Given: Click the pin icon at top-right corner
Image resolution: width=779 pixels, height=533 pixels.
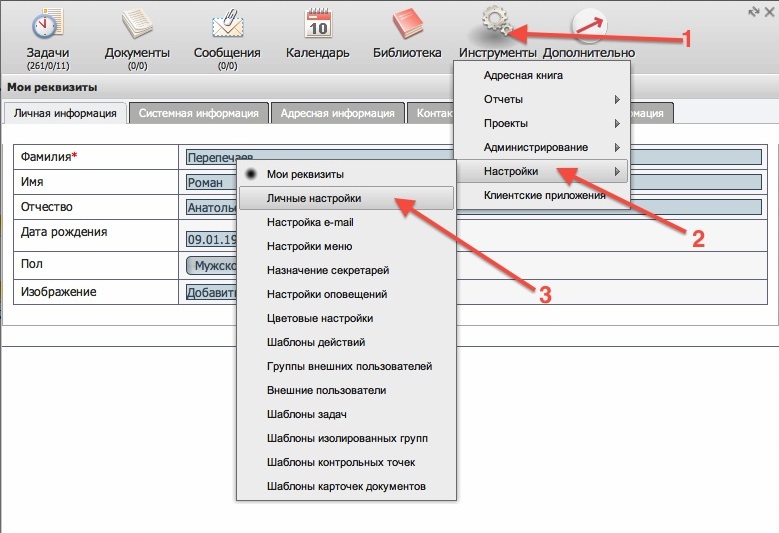Looking at the screenshot, I should [x=755, y=10].
